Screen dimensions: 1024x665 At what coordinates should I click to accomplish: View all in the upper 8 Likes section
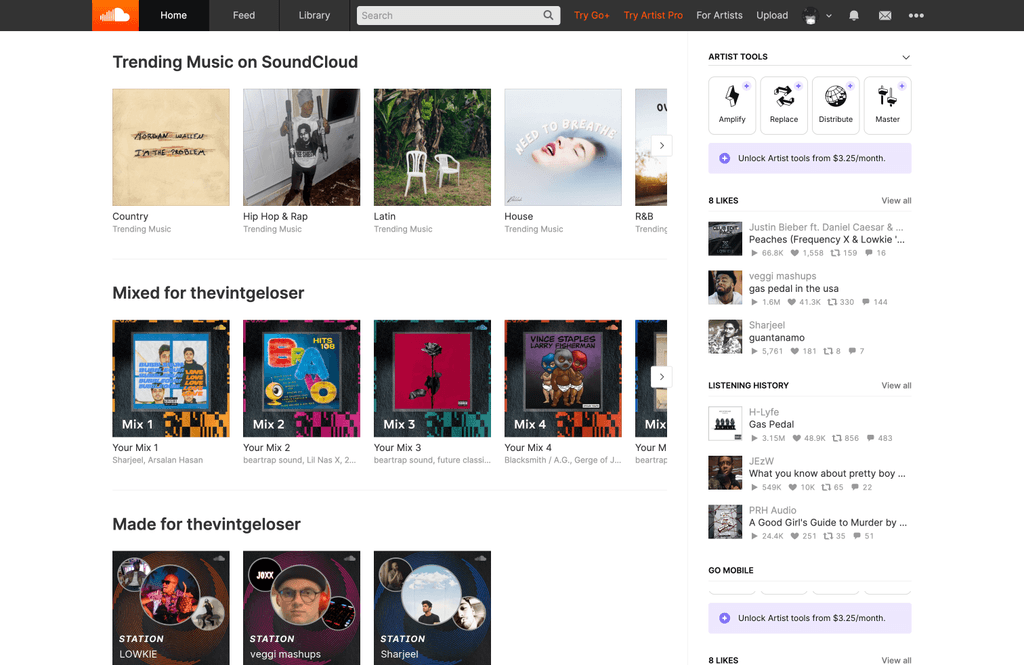[x=896, y=201]
